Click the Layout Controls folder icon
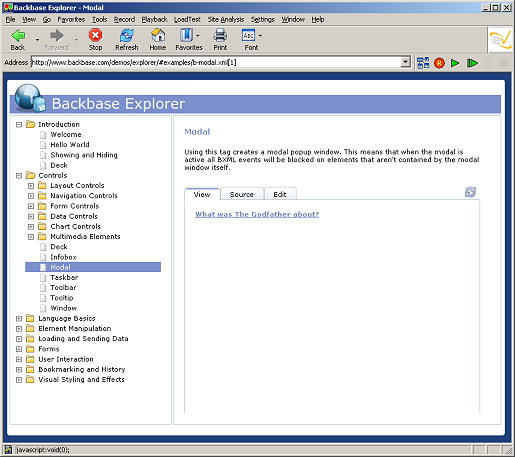This screenshot has width=515, height=457. click(42, 185)
